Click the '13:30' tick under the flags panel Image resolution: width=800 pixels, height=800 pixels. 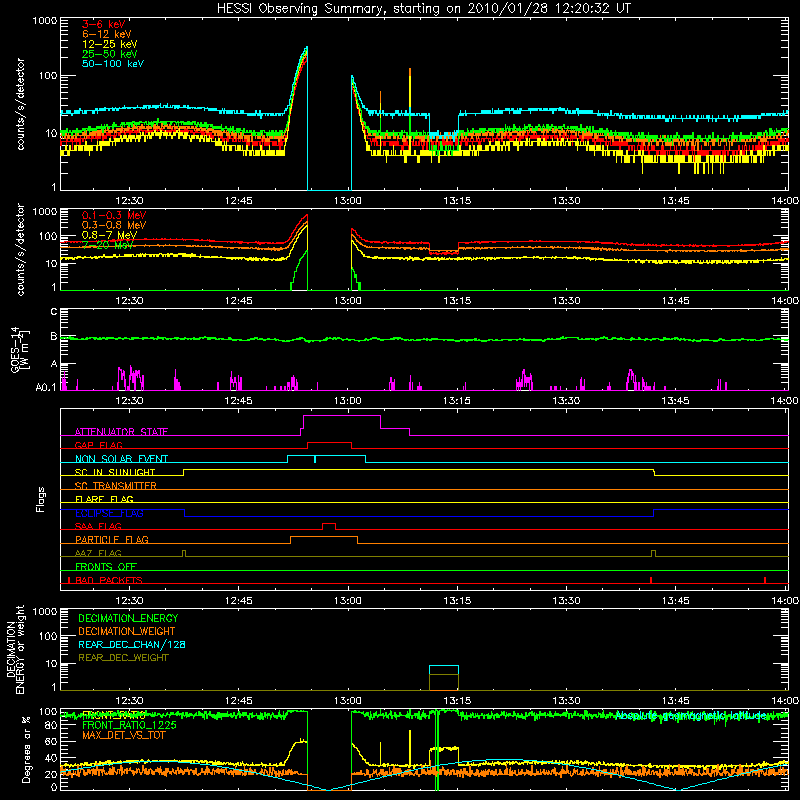pos(566,600)
